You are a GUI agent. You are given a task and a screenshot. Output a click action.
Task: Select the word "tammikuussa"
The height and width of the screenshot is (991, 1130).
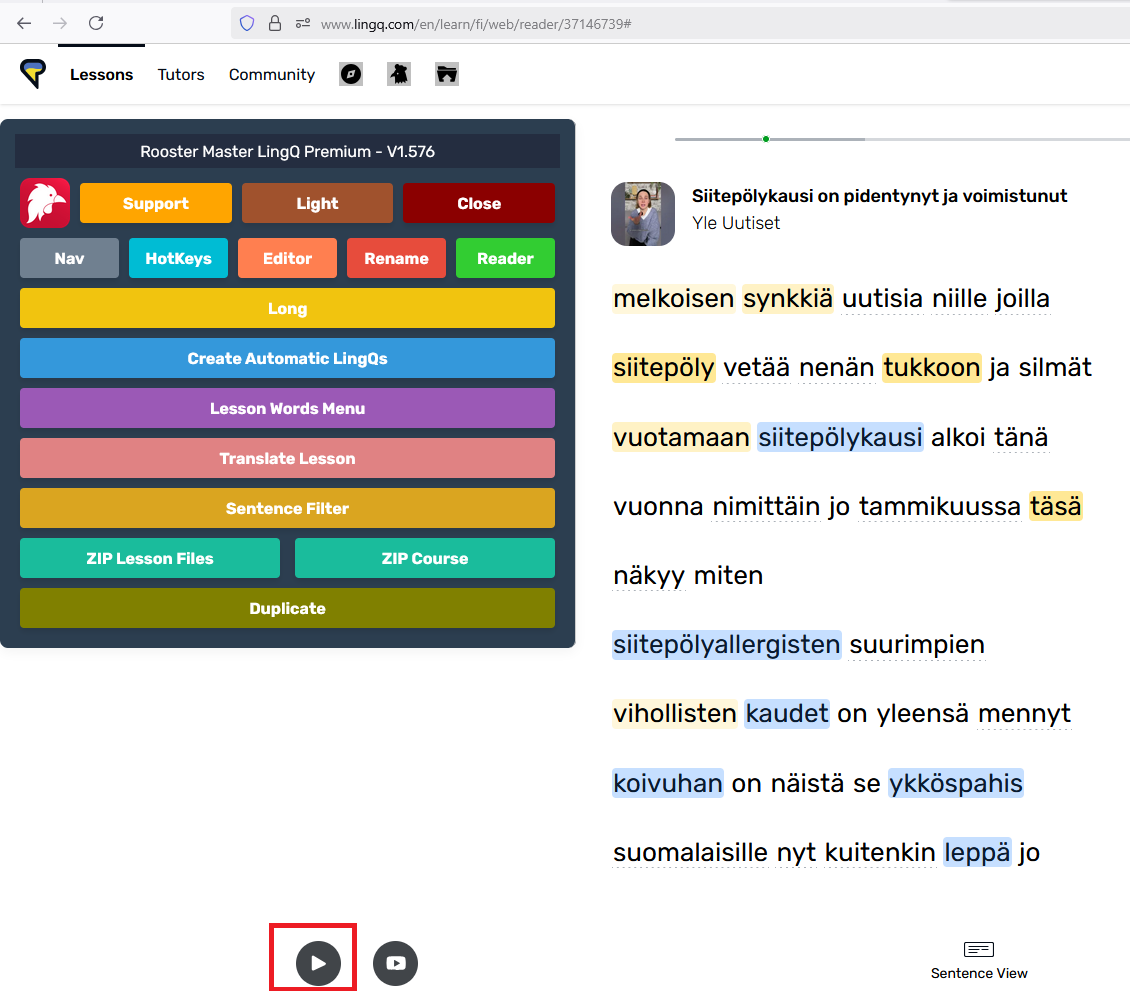coord(940,506)
